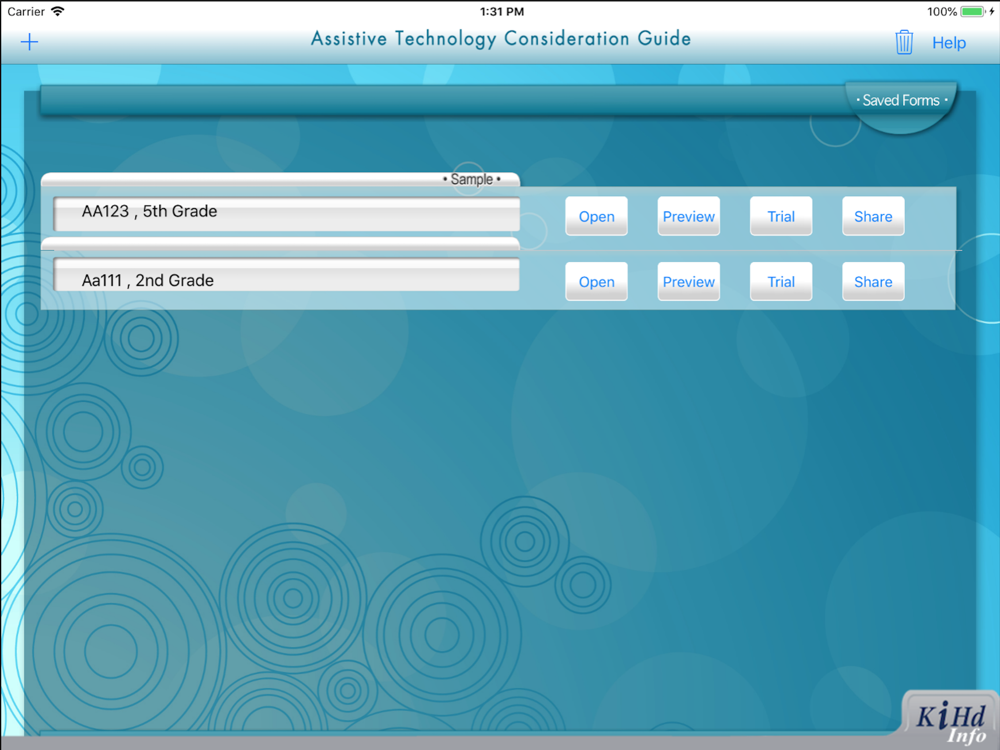The width and height of the screenshot is (1000, 750).
Task: Start Trial for Aa111 2nd Grade
Action: coord(781,281)
